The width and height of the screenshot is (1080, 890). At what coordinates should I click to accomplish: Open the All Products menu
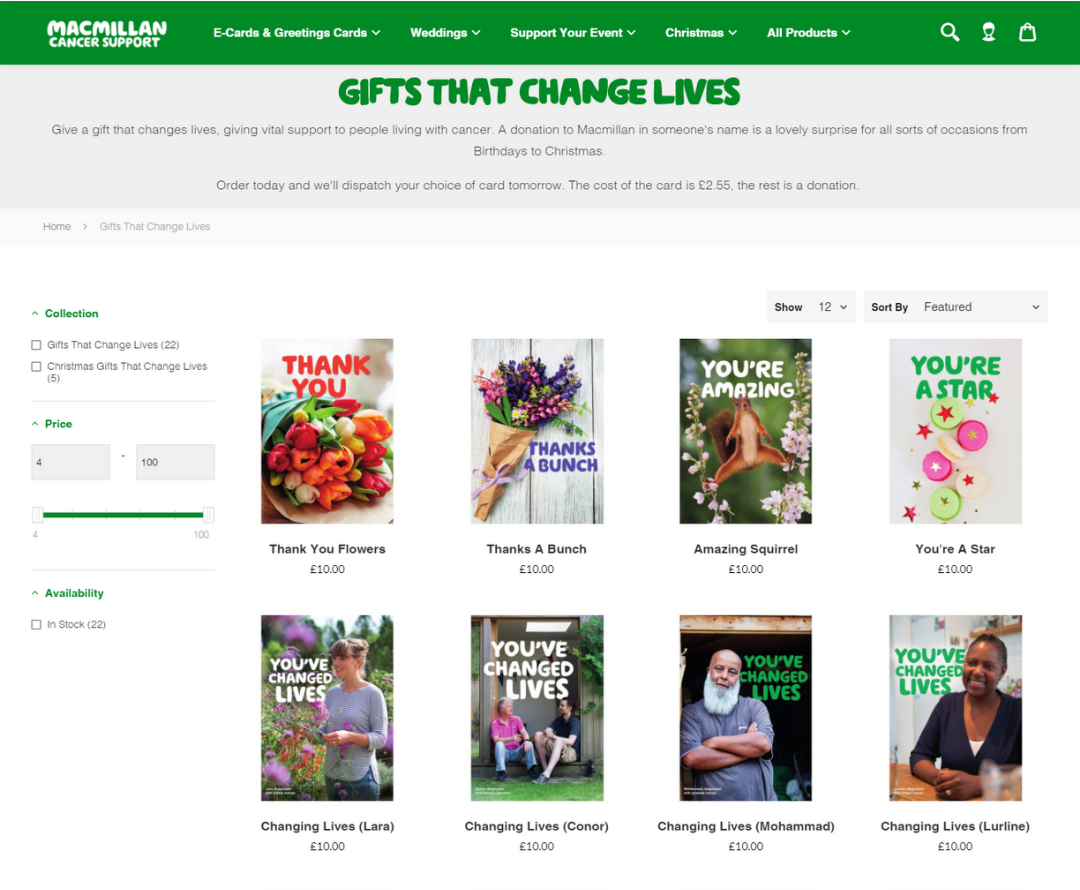tap(809, 32)
